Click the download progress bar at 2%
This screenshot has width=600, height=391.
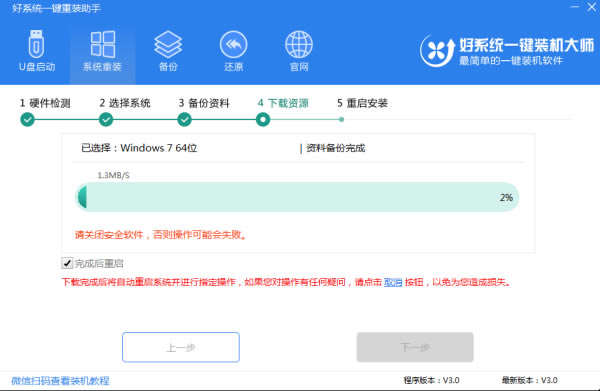click(297, 197)
